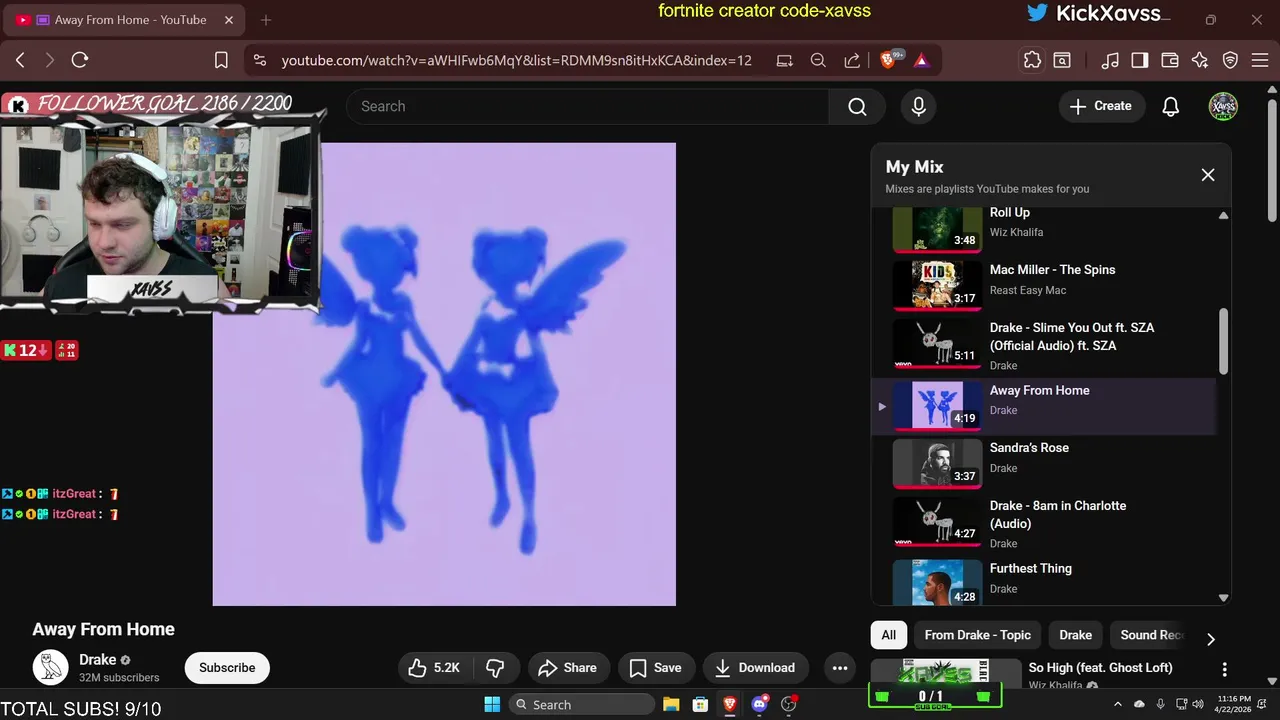This screenshot has width=1280, height=720.
Task: Open So High (feat. Ghost Loft) video
Action: [1100, 667]
